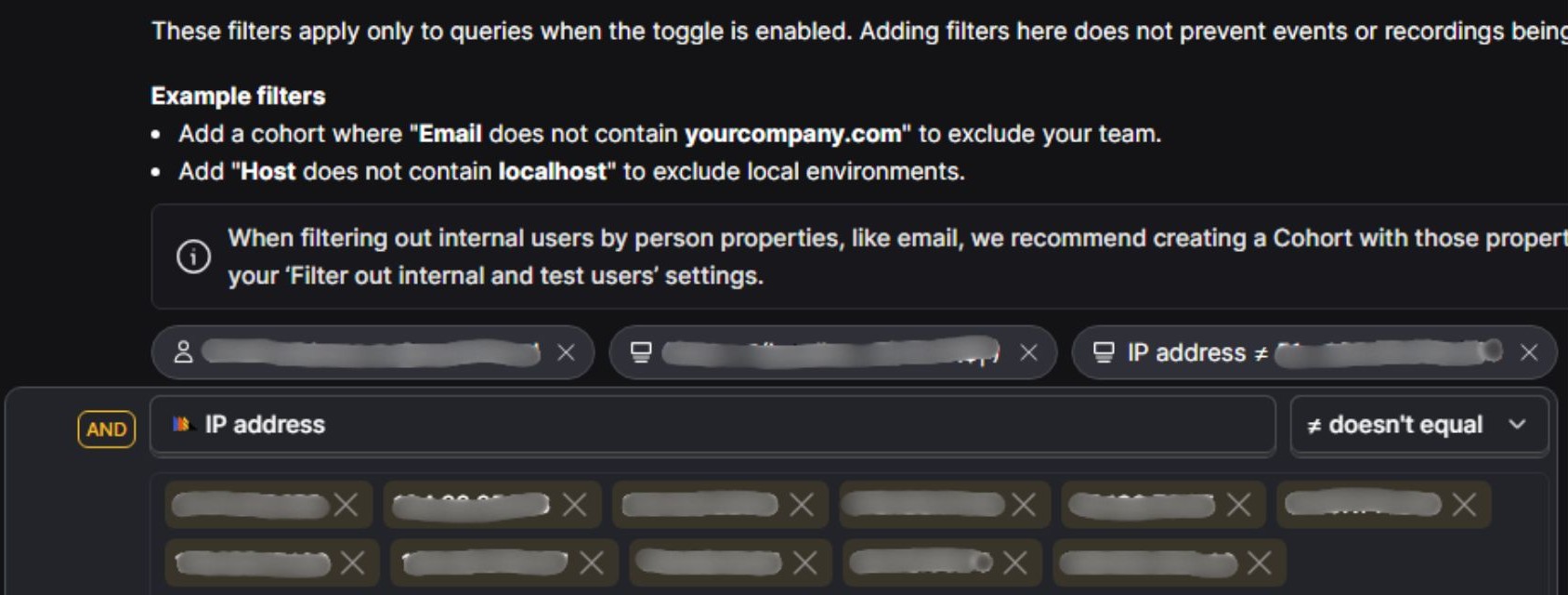Click the monitor icon beside IP address ≠
Viewport: 1568px width, 595px height.
point(1104,352)
